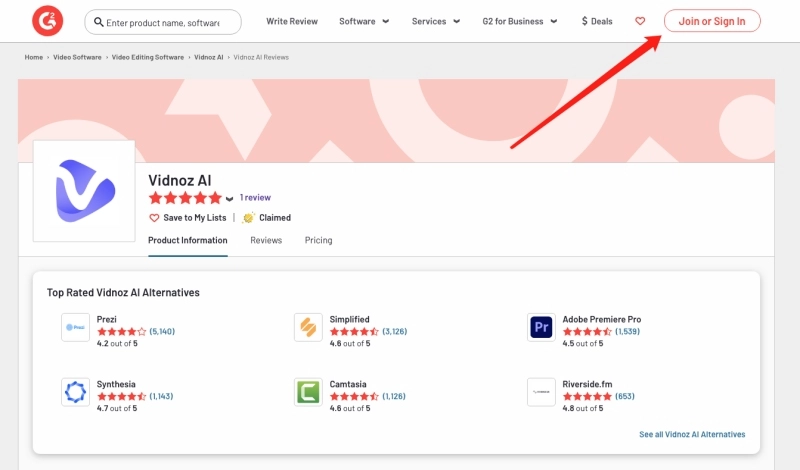Click the G2 logo icon

(x=46, y=20)
